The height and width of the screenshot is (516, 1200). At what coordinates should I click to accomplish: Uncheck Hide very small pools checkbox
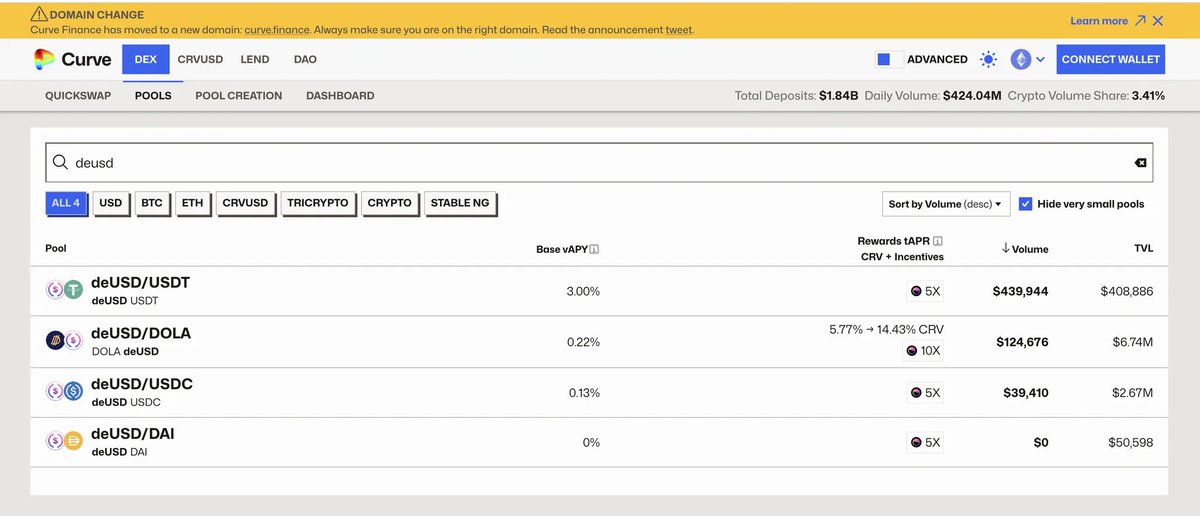[1025, 204]
